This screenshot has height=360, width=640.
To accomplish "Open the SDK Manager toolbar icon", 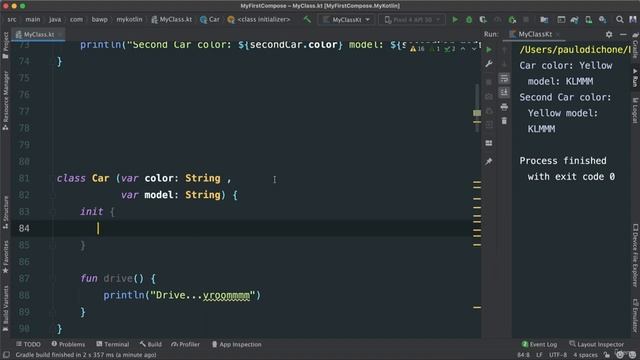I will [602, 19].
